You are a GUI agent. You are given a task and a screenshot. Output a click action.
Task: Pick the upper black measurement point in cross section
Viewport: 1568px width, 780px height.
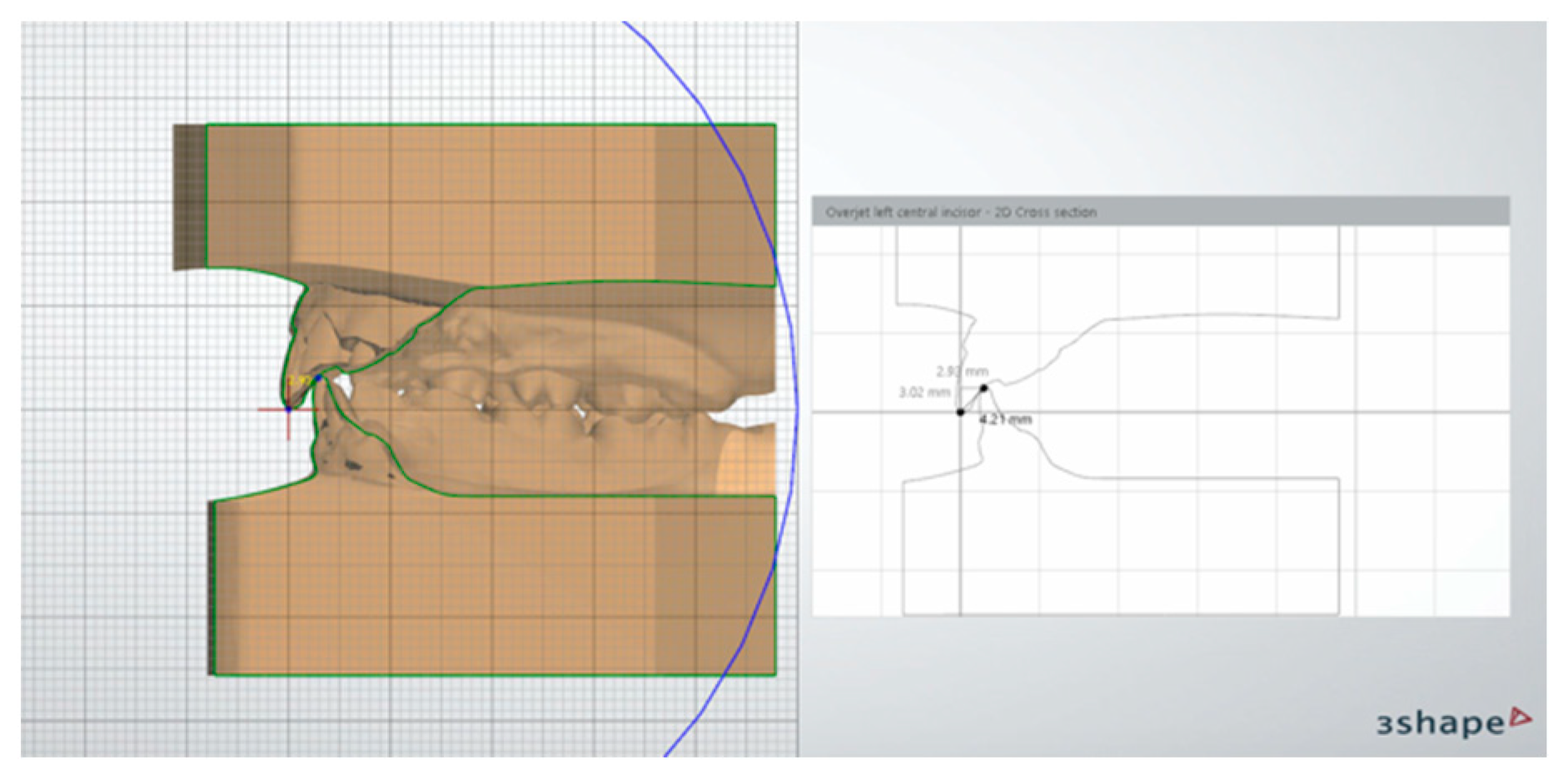[x=984, y=388]
